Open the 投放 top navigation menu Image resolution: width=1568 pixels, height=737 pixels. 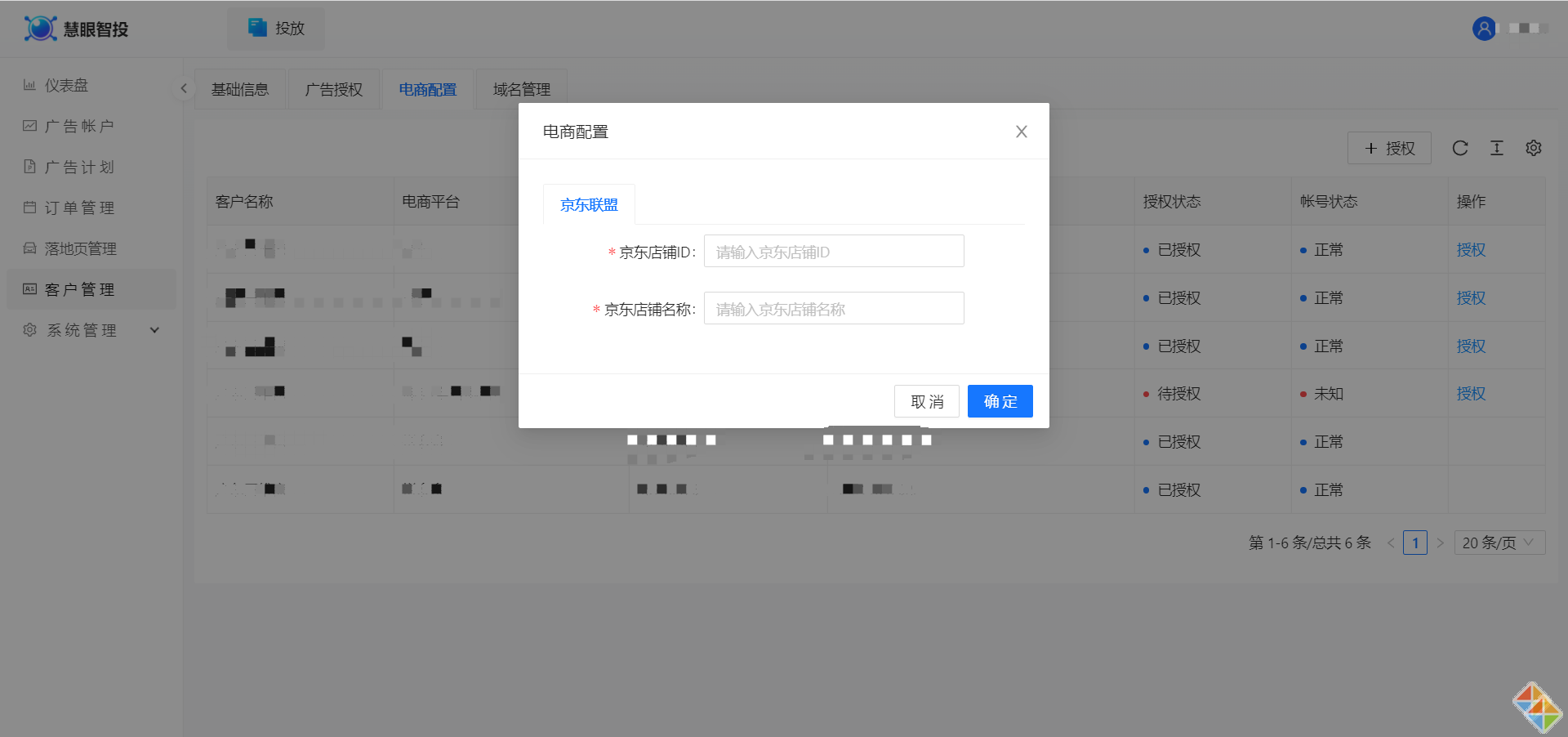(277, 29)
